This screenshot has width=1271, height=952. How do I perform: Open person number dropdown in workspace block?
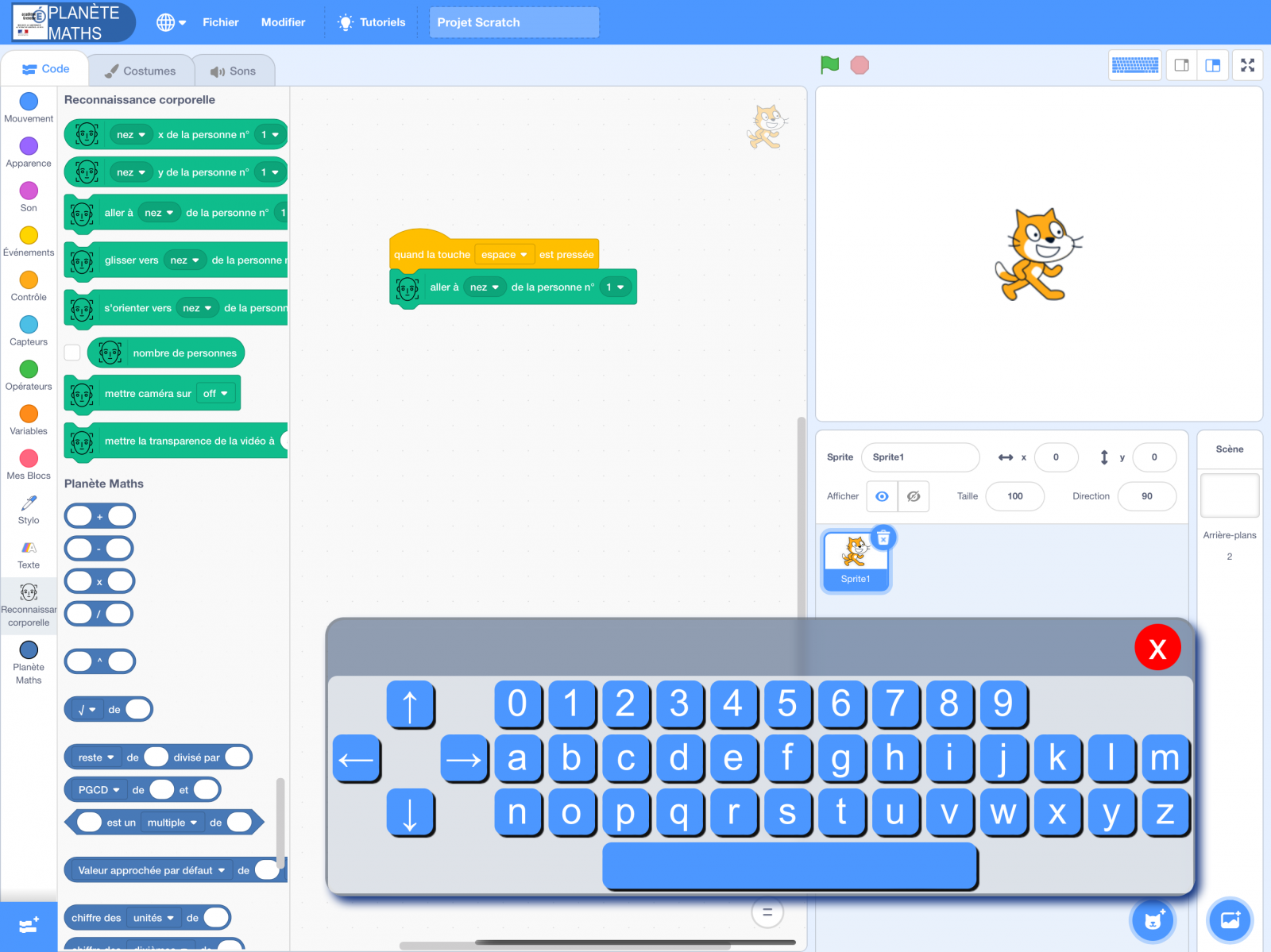tap(616, 287)
